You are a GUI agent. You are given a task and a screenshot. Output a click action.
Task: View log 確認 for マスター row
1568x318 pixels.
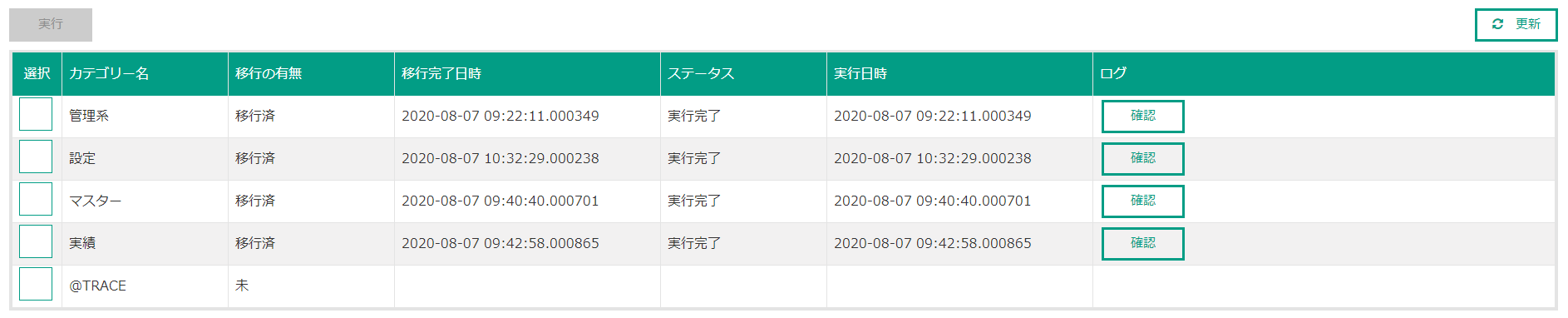[1142, 201]
